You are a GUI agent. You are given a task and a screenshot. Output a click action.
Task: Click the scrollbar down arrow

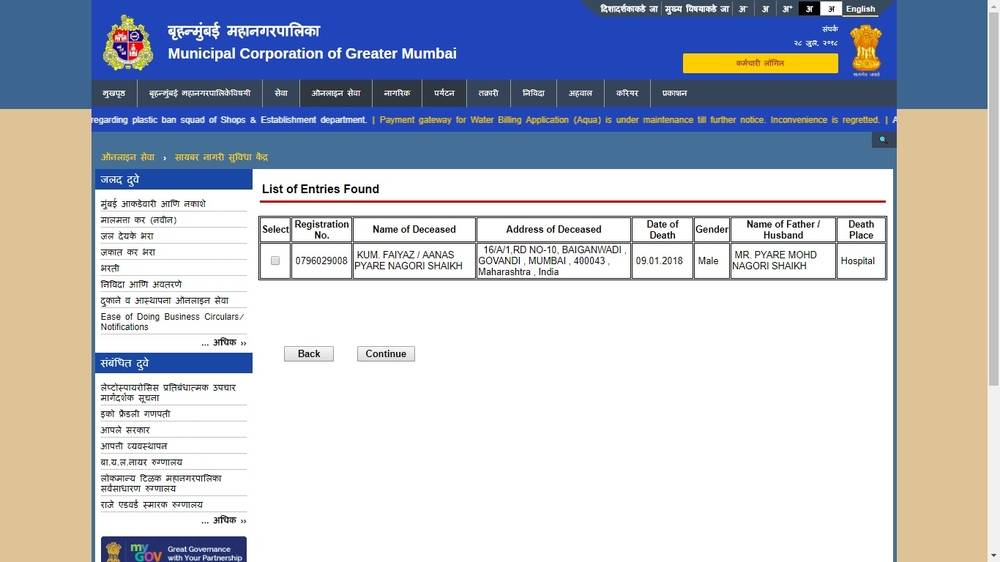tap(994, 556)
